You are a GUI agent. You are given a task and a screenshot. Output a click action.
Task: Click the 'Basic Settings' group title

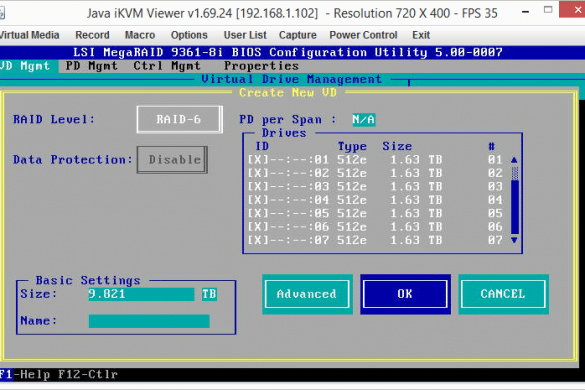[x=88, y=280]
